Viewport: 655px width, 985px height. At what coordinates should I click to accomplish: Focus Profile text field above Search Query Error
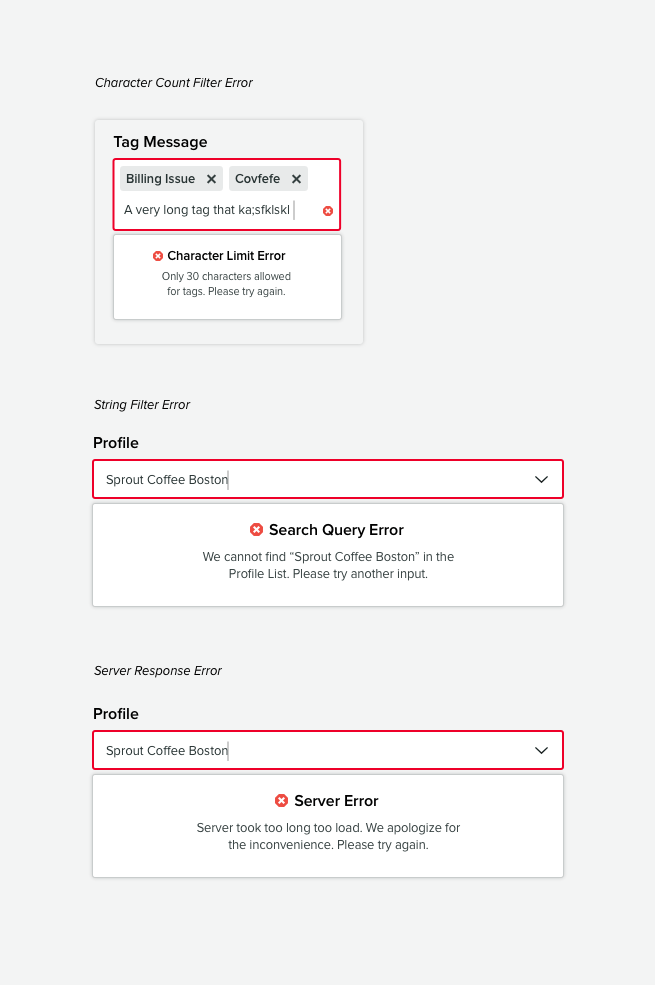300,480
